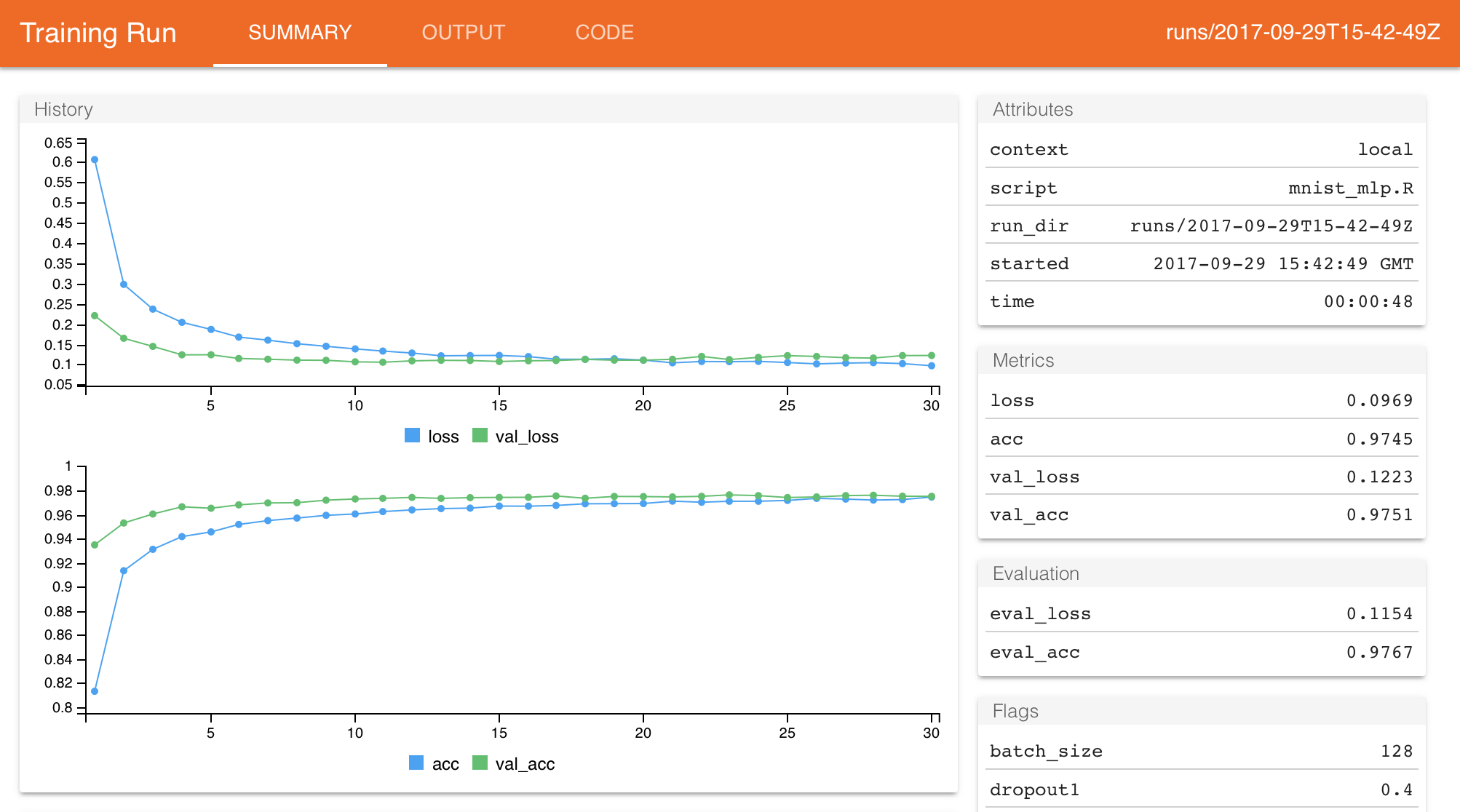Click the Attributes panel header
The width and height of the screenshot is (1460, 812).
point(1033,109)
